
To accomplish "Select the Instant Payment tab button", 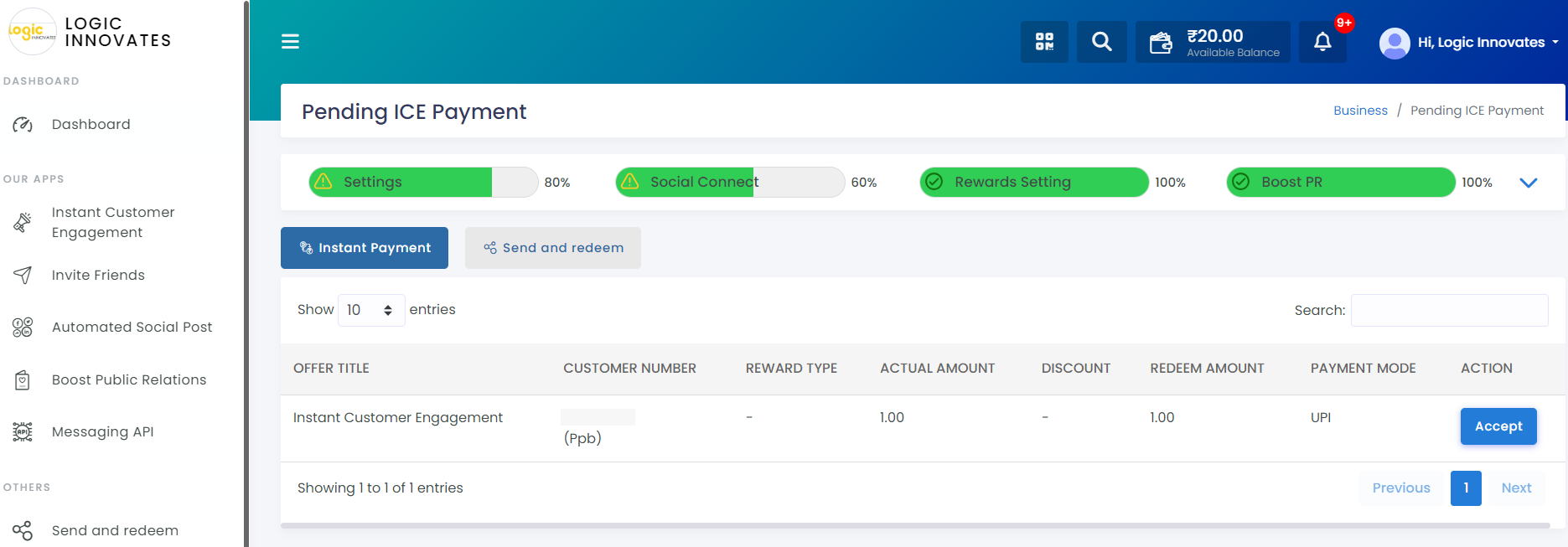I will (x=365, y=248).
